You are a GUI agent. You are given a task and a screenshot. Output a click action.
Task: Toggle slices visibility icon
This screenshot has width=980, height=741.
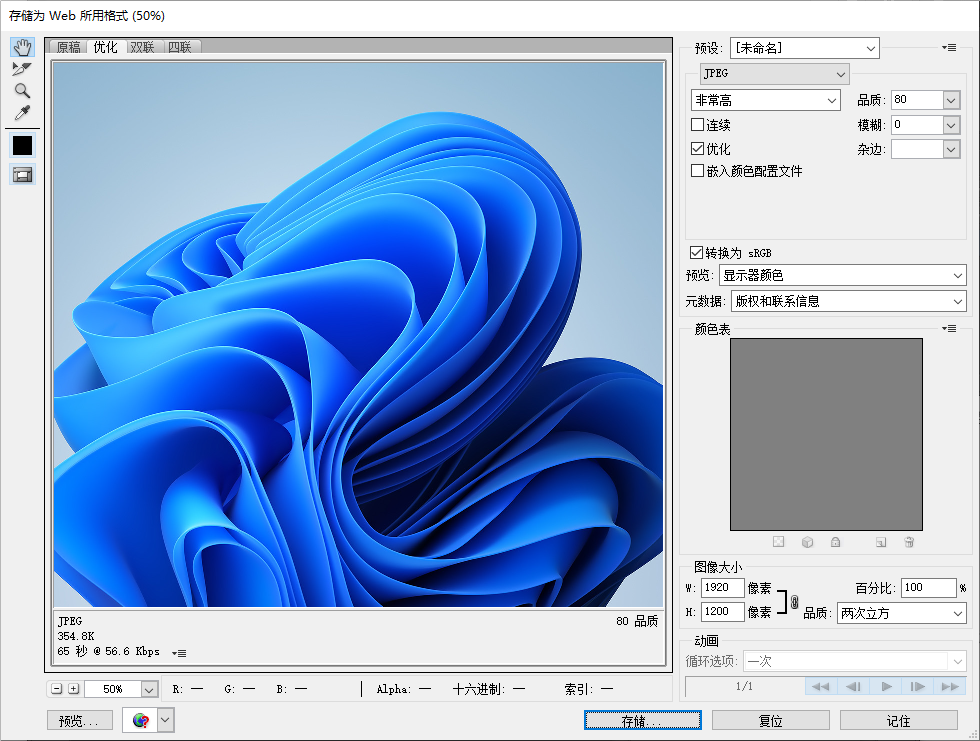coord(22,174)
